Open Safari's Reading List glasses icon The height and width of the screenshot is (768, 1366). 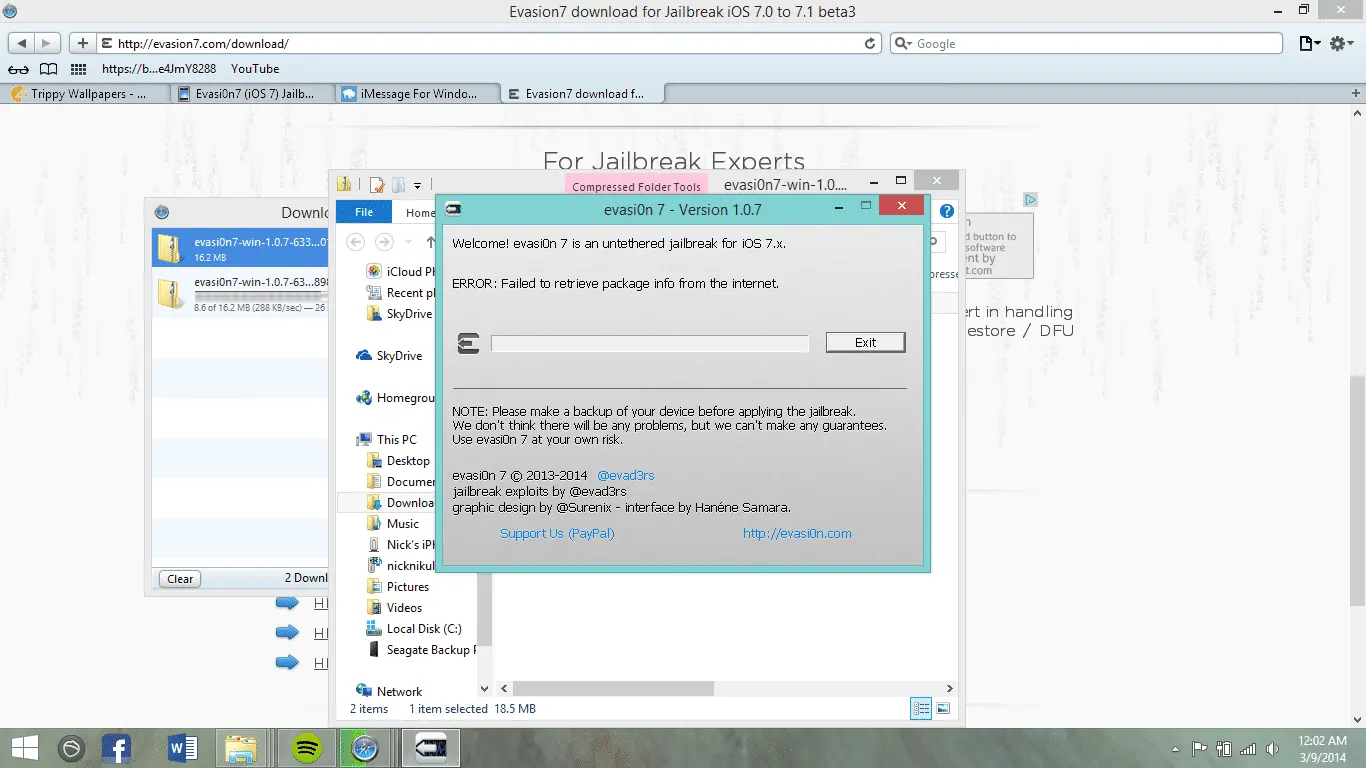coord(18,69)
